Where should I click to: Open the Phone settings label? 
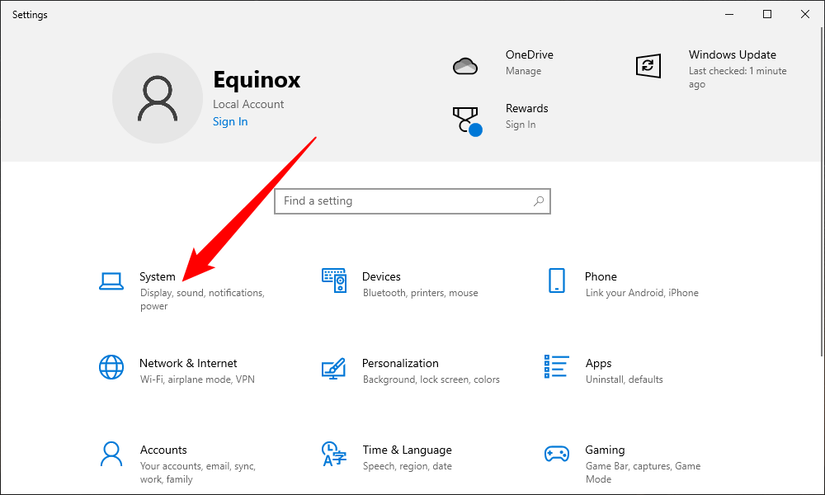[x=600, y=277]
